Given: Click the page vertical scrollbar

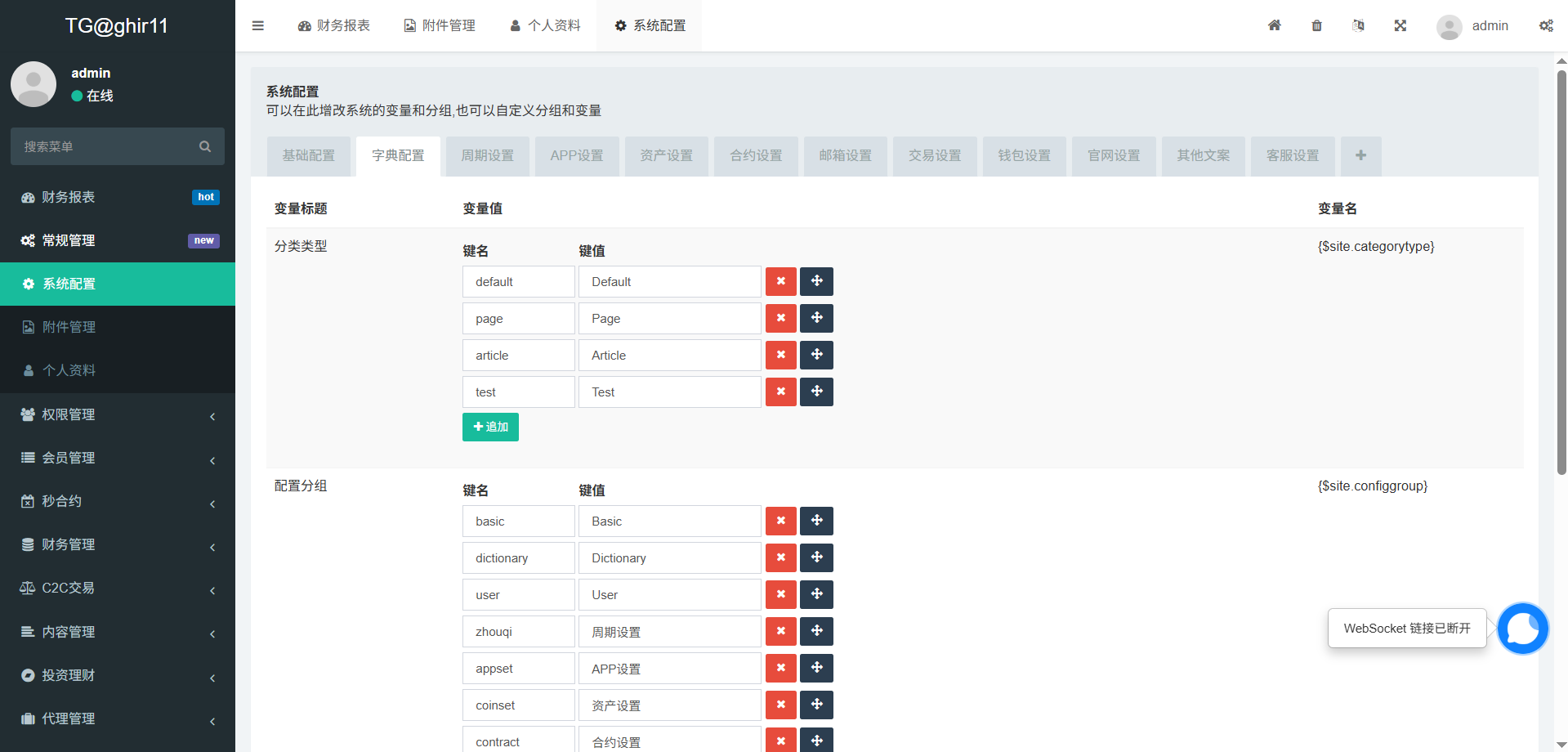Looking at the screenshot, I should point(1561,270).
